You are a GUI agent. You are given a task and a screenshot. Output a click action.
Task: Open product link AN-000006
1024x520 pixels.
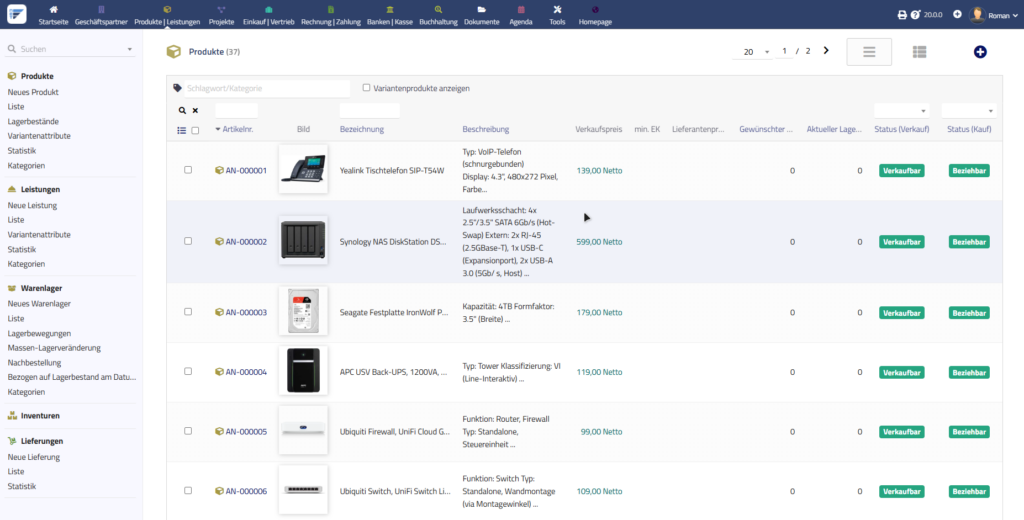tap(246, 491)
